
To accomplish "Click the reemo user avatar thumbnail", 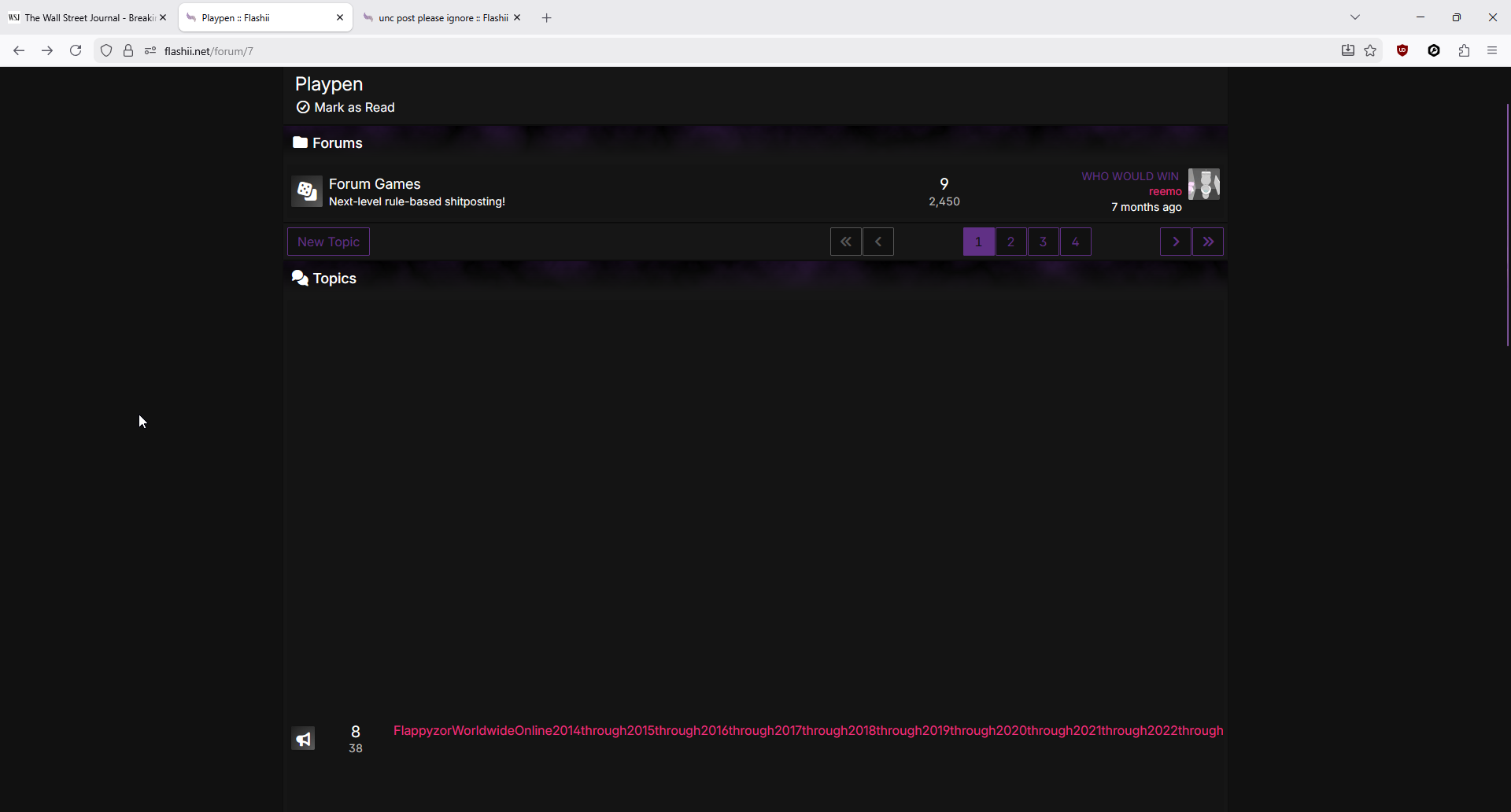I will (1203, 184).
